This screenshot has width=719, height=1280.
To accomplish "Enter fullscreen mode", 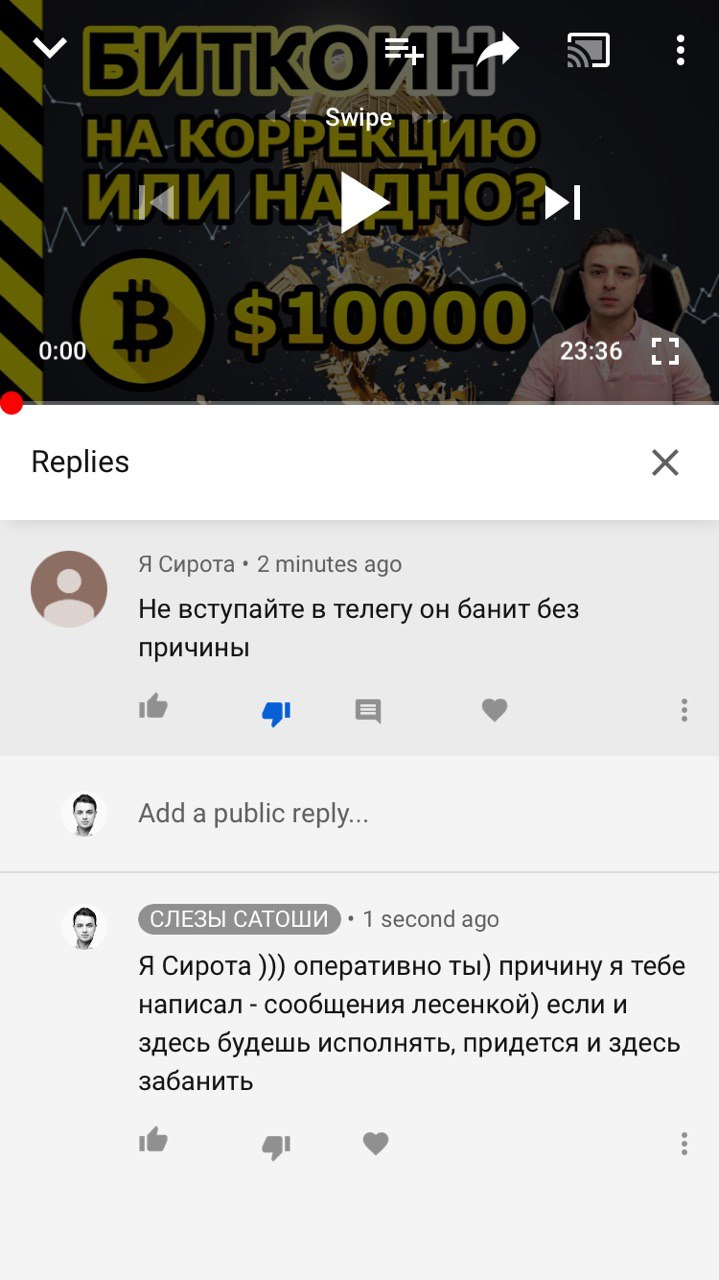I will (x=665, y=351).
